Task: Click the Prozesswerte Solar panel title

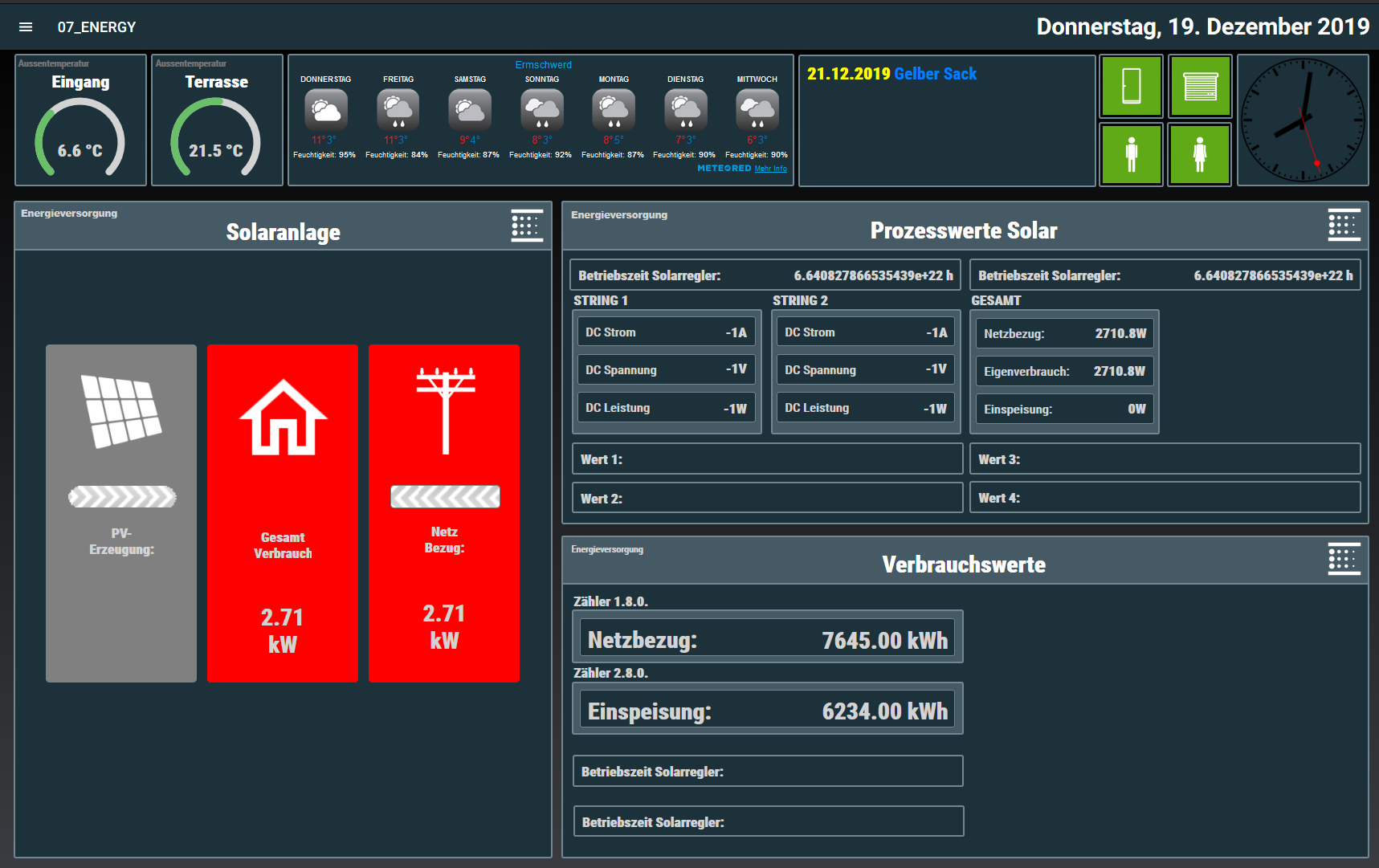Action: click(x=964, y=230)
